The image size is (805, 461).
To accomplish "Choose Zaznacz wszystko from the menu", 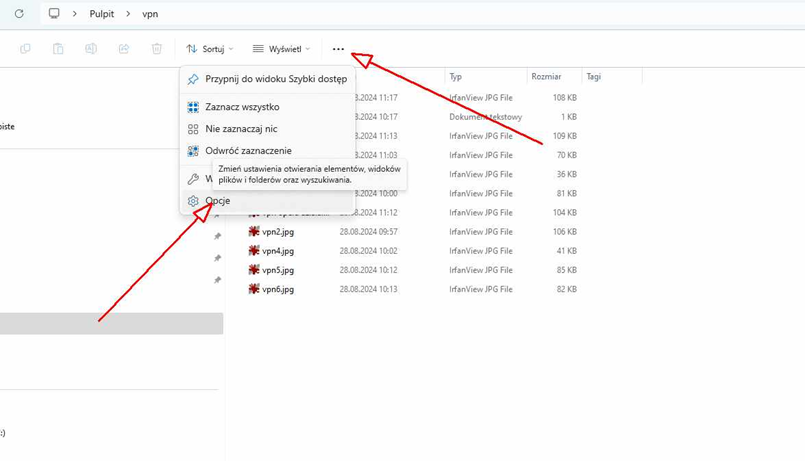I will point(242,107).
